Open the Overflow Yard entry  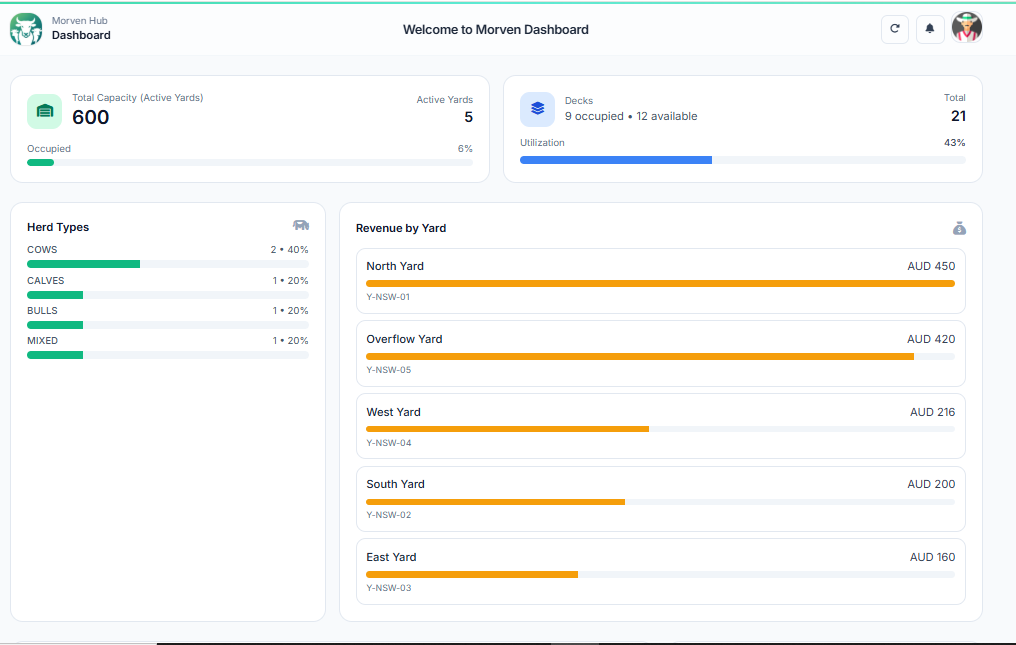pyautogui.click(x=660, y=352)
